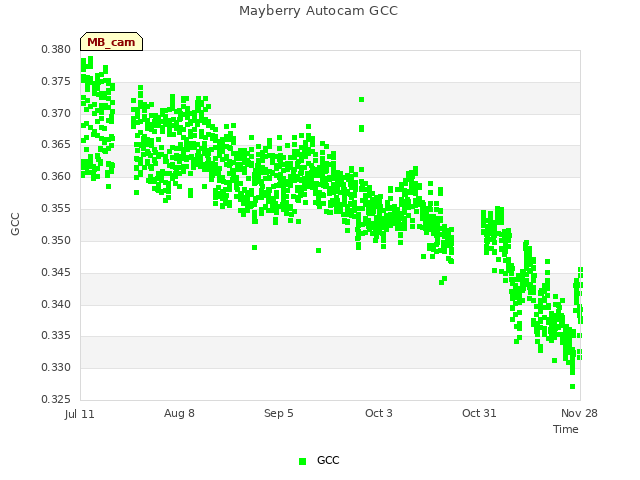Click the 0.380 y-axis value

pyautogui.click(x=56, y=49)
